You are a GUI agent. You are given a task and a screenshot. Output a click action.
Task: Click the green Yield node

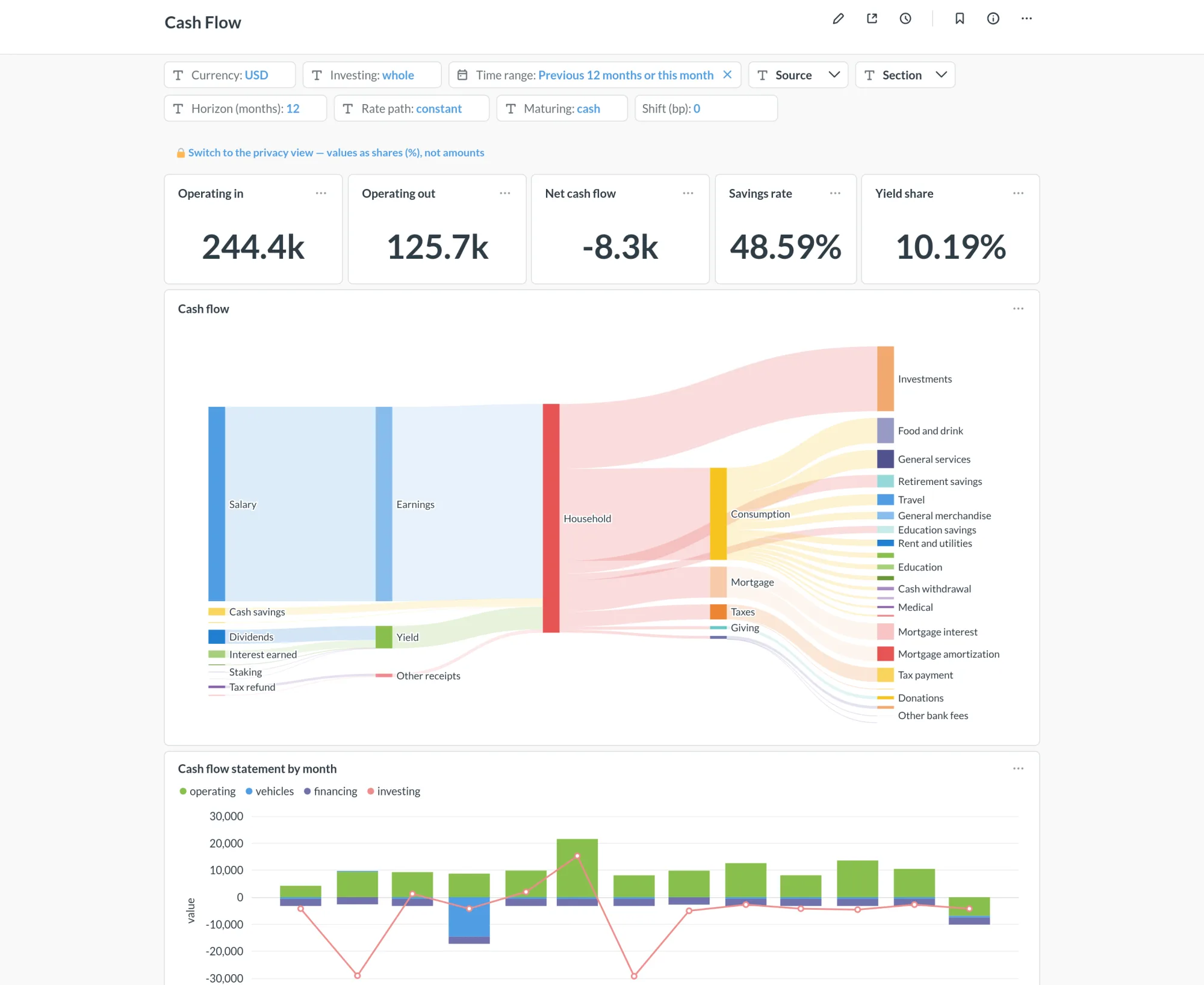[384, 637]
